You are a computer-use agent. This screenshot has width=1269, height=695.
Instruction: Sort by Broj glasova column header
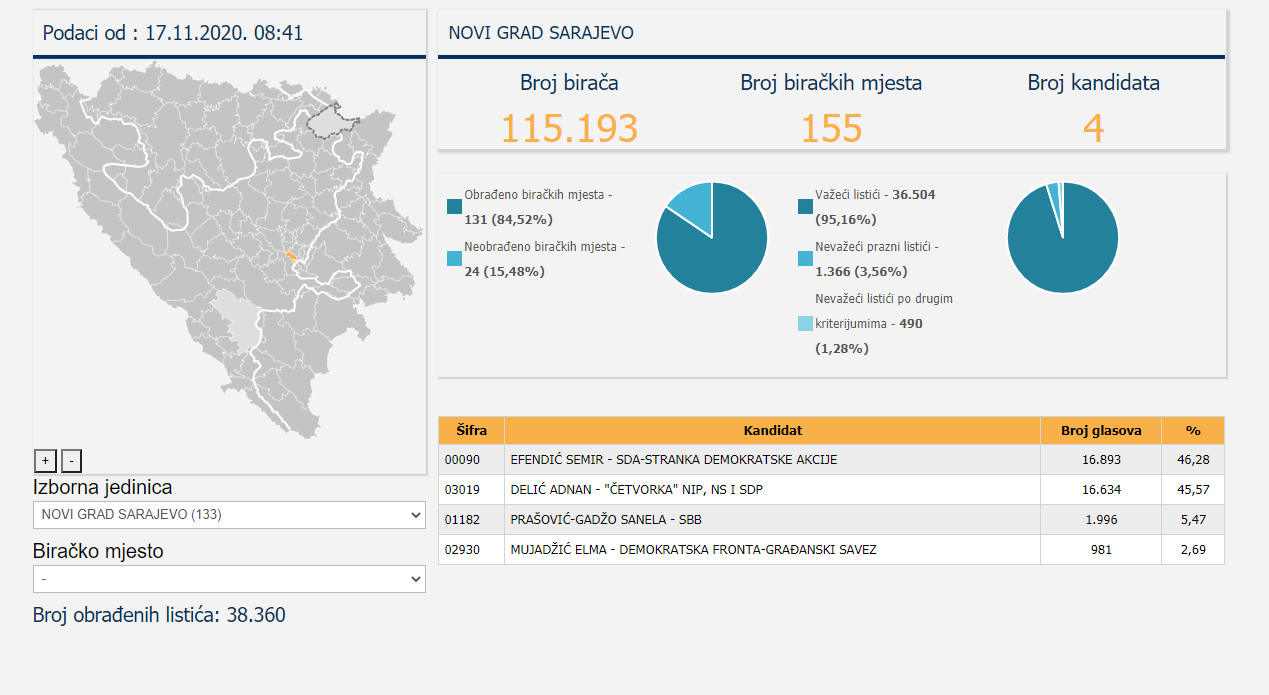tap(1100, 430)
